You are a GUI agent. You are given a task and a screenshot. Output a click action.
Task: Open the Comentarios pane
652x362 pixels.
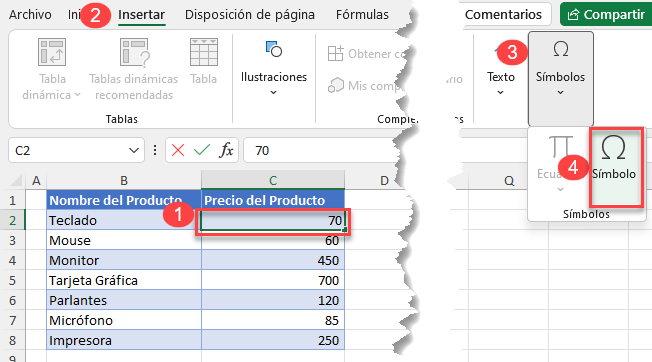tap(503, 15)
